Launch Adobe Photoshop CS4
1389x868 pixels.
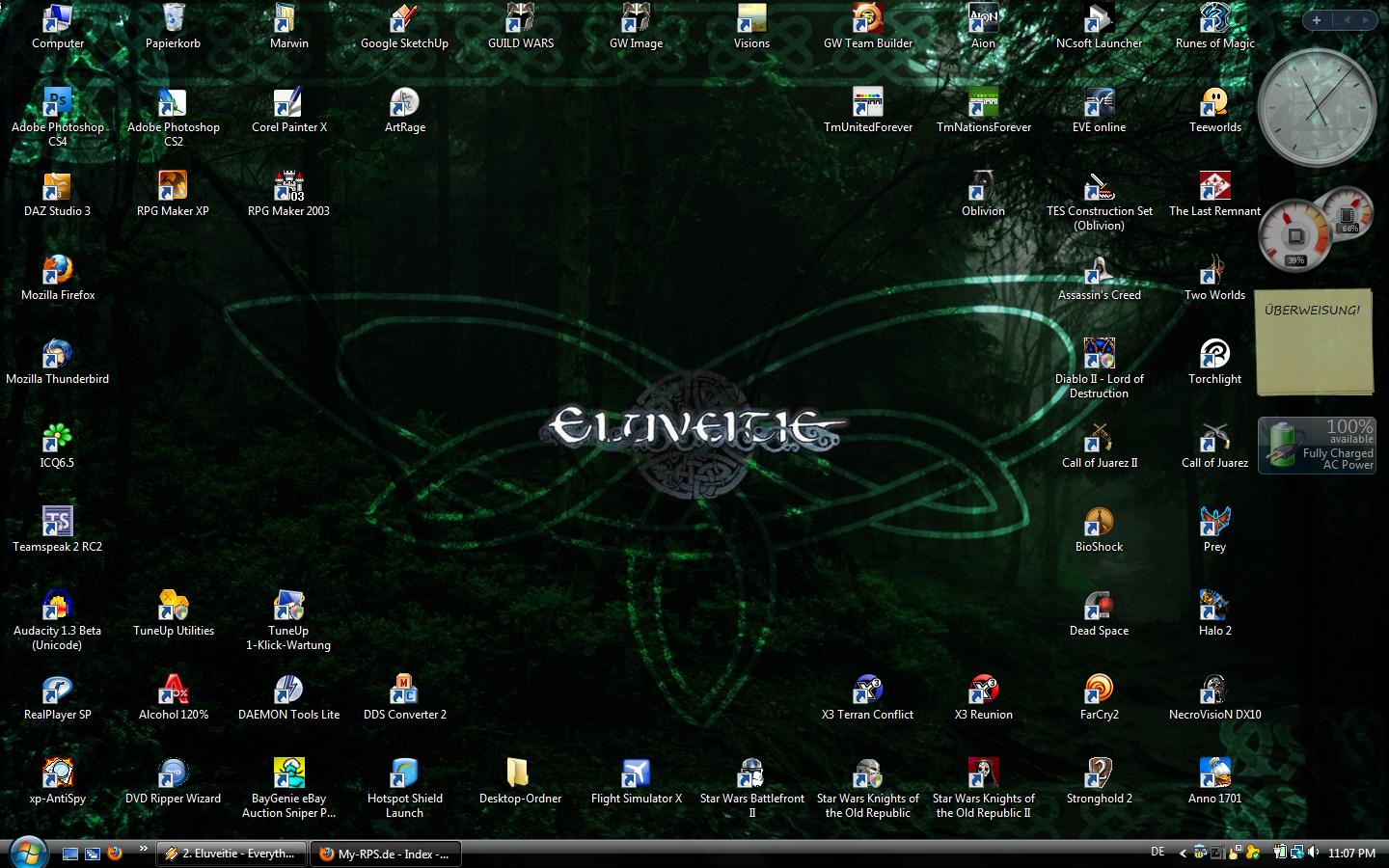(x=58, y=117)
